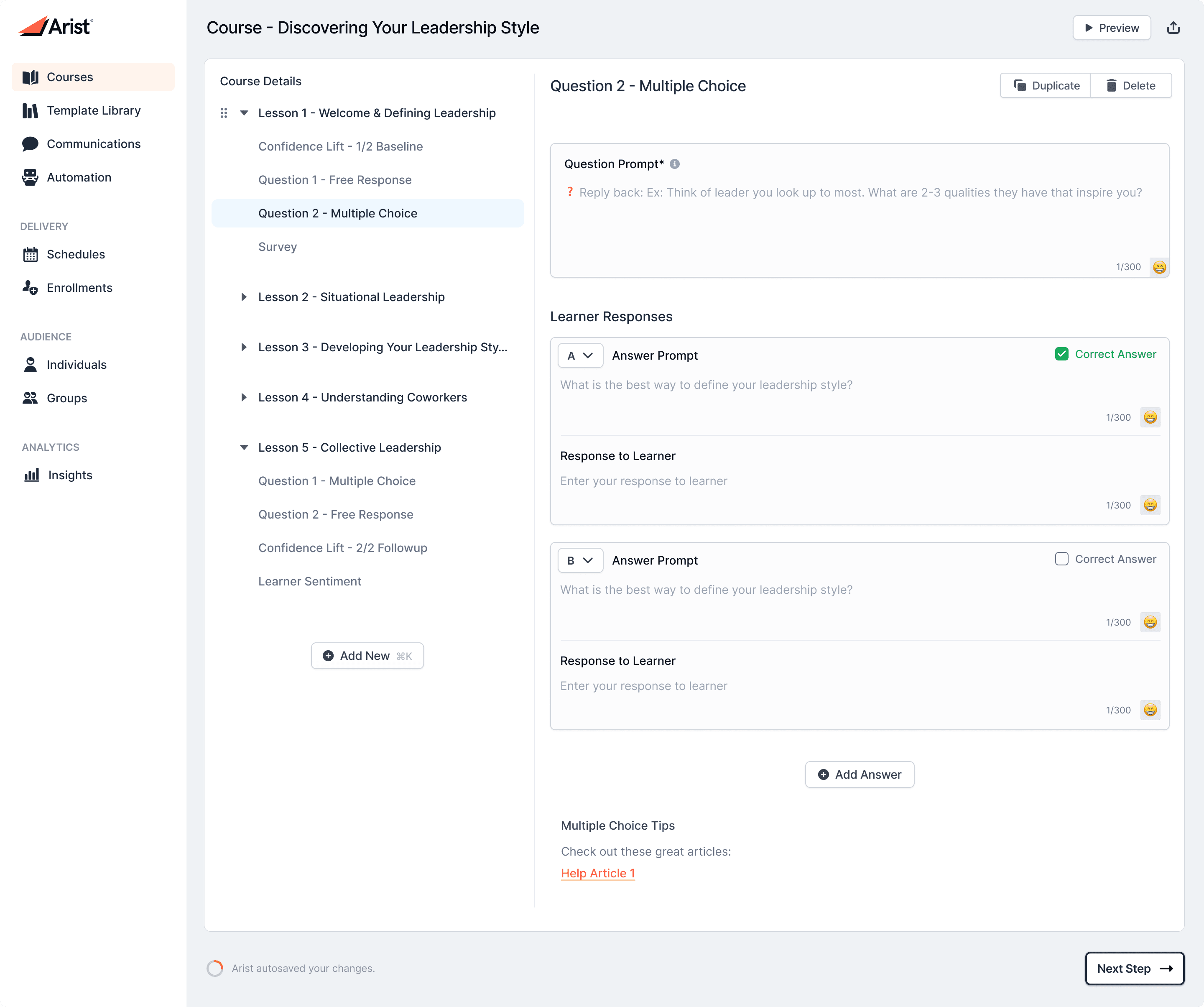1204x1007 pixels.
Task: Click the Automation robot icon in sidebar
Action: (x=30, y=177)
